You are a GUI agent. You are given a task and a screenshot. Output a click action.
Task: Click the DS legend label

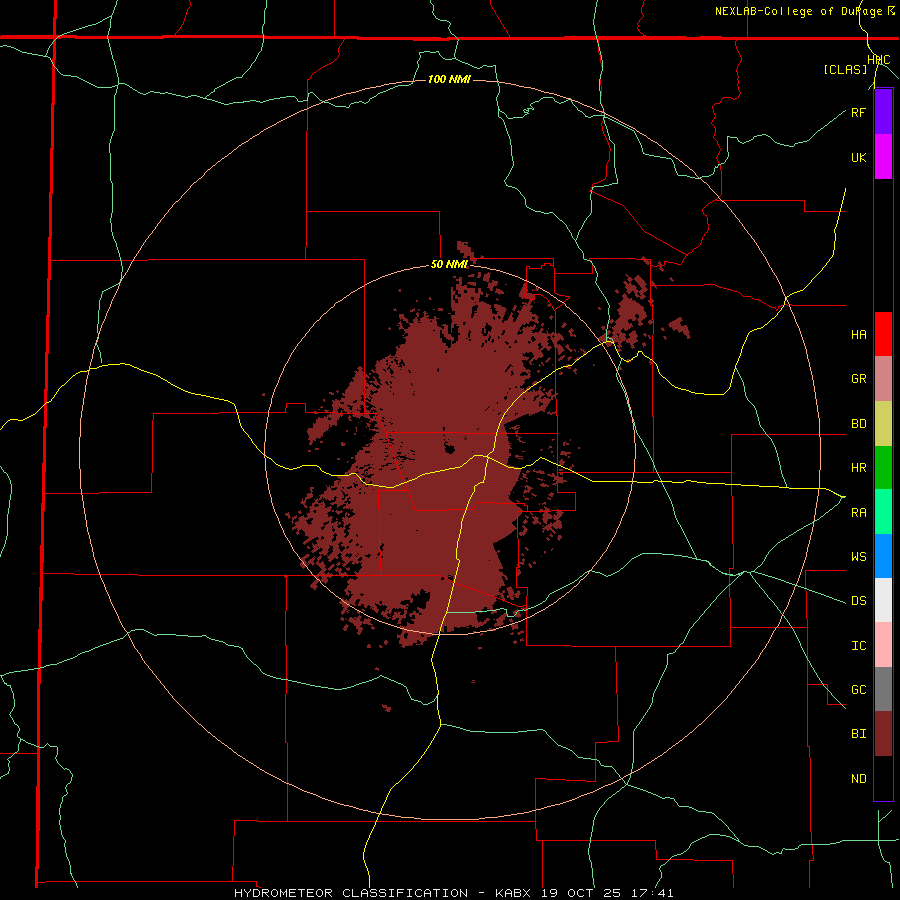coord(858,601)
